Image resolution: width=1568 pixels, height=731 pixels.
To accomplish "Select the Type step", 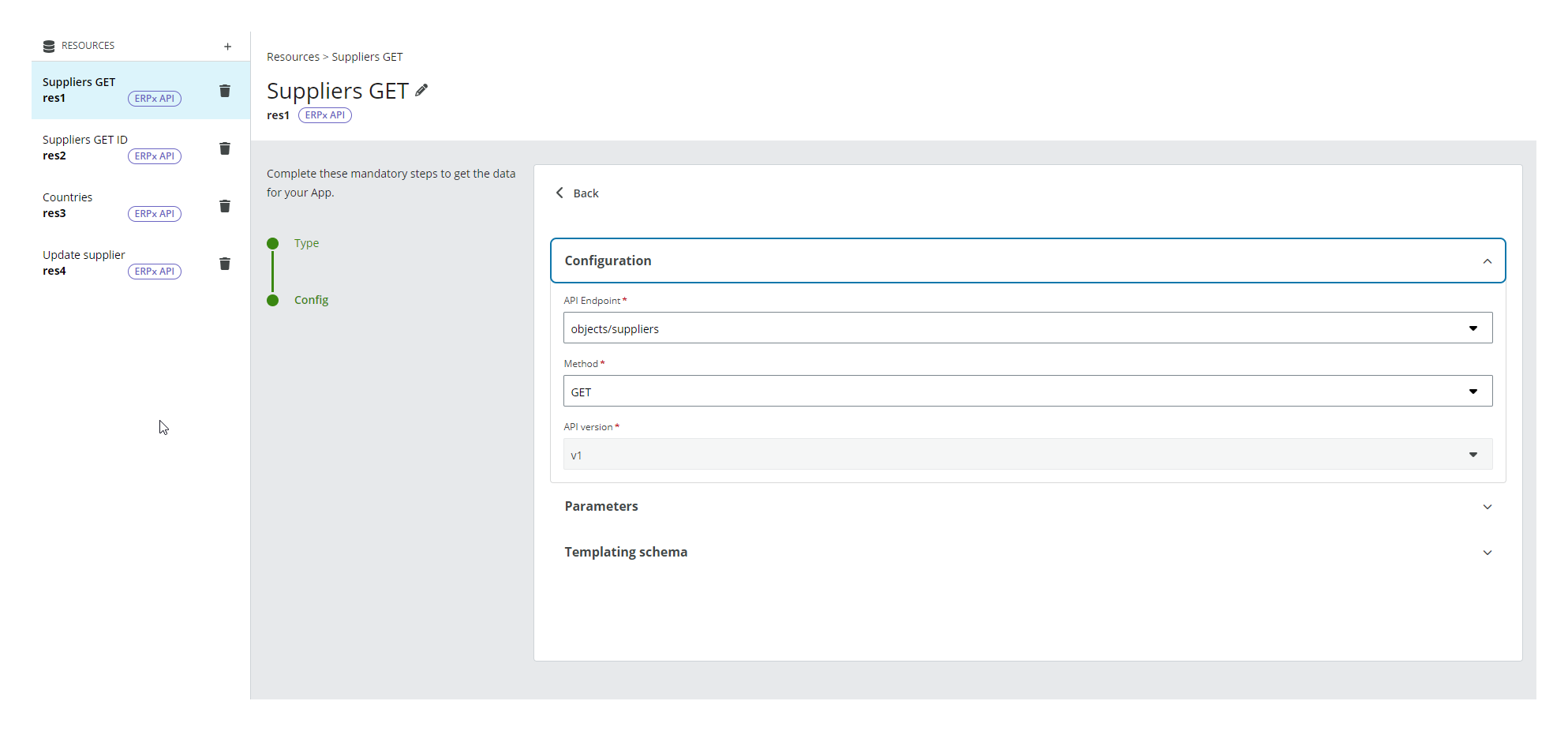I will [306, 243].
